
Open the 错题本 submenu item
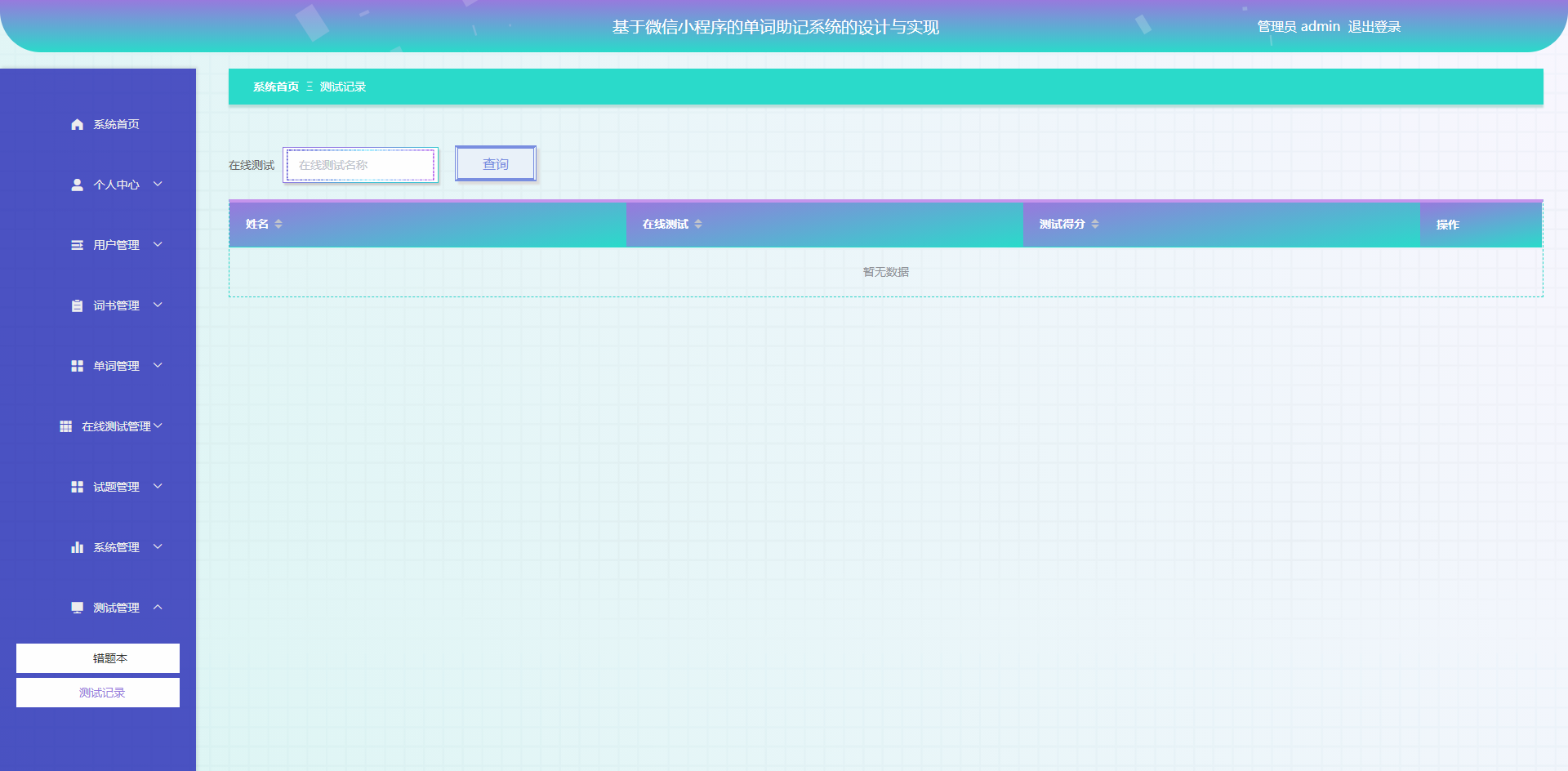coord(98,658)
